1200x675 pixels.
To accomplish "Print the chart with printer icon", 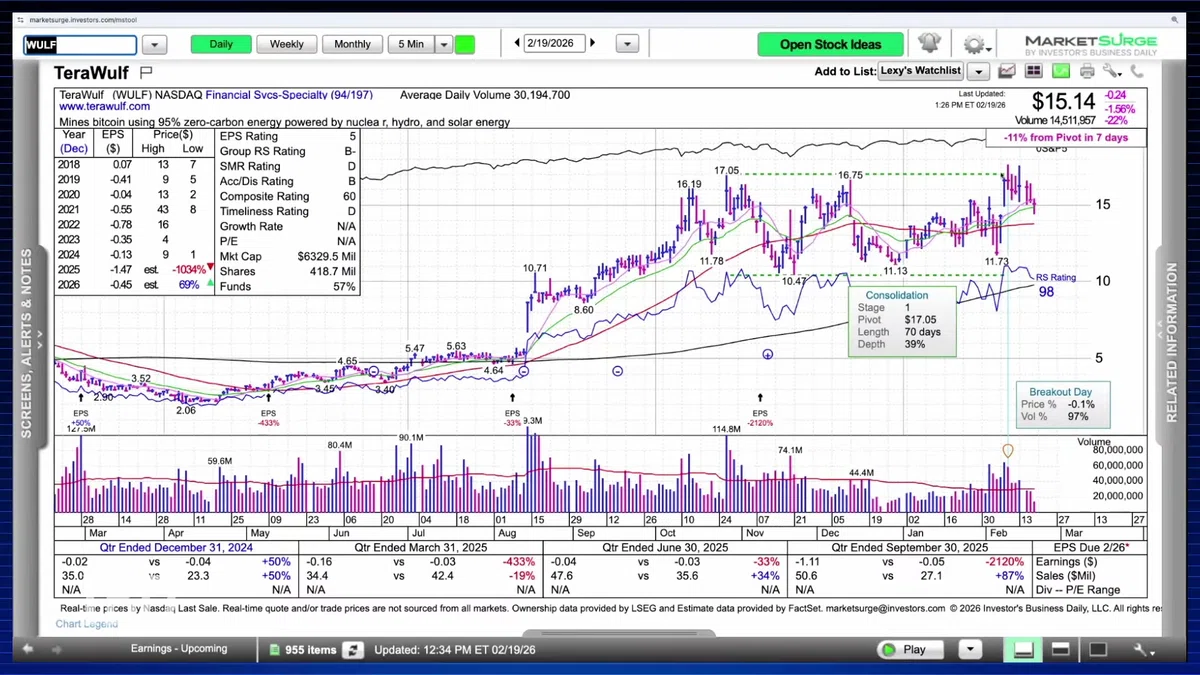I will (1087, 71).
